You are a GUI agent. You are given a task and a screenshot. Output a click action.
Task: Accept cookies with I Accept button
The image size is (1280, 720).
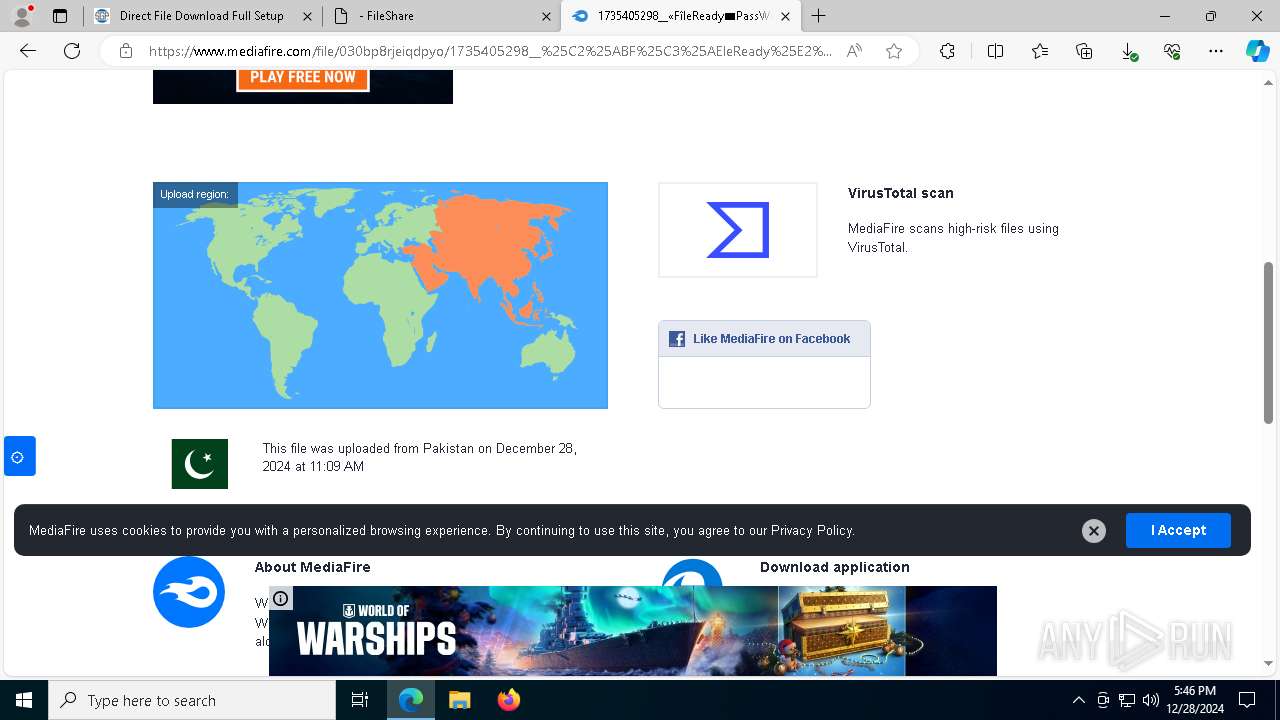point(1178,530)
